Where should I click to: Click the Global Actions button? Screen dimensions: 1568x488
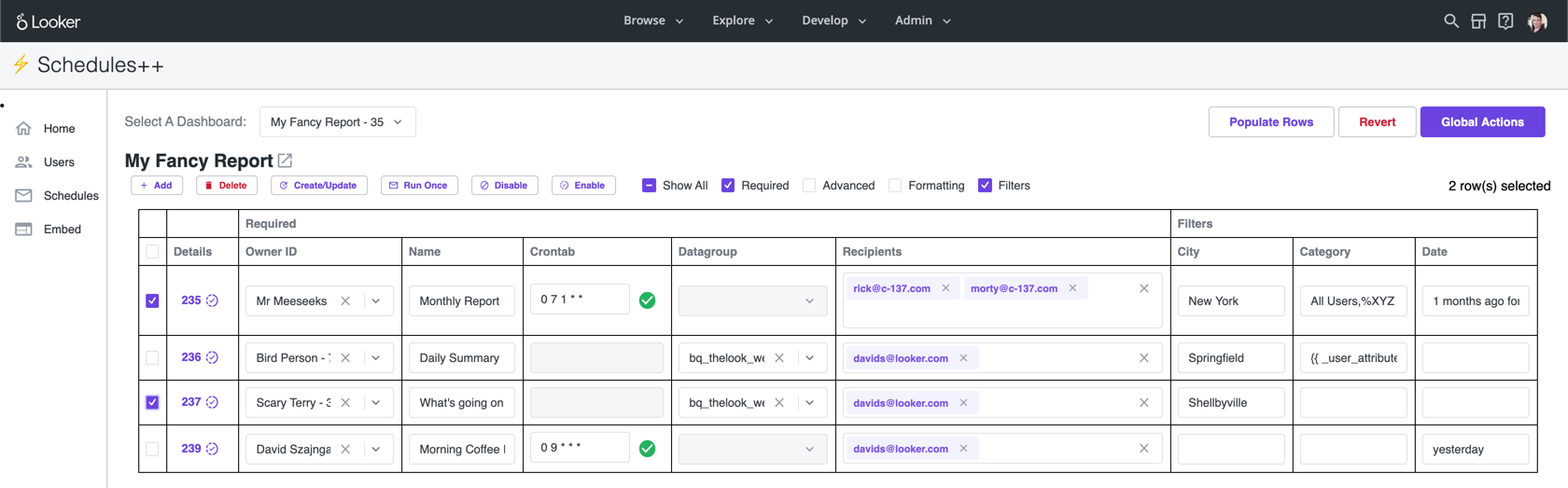(x=1482, y=122)
